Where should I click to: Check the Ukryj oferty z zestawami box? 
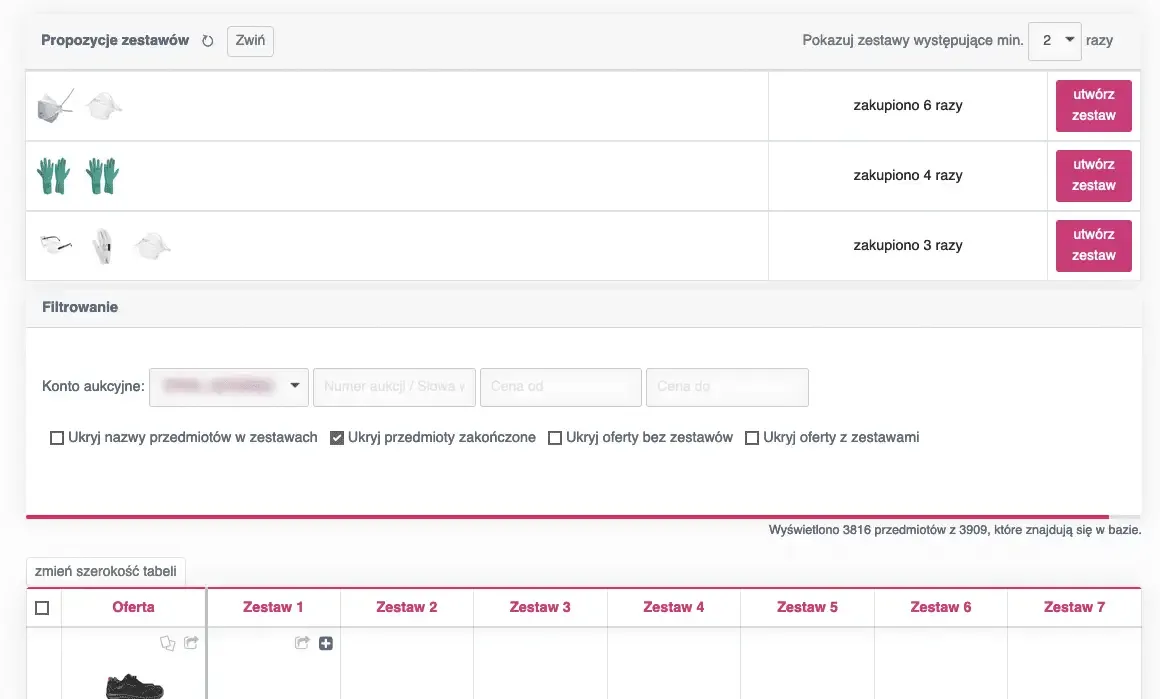(752, 438)
